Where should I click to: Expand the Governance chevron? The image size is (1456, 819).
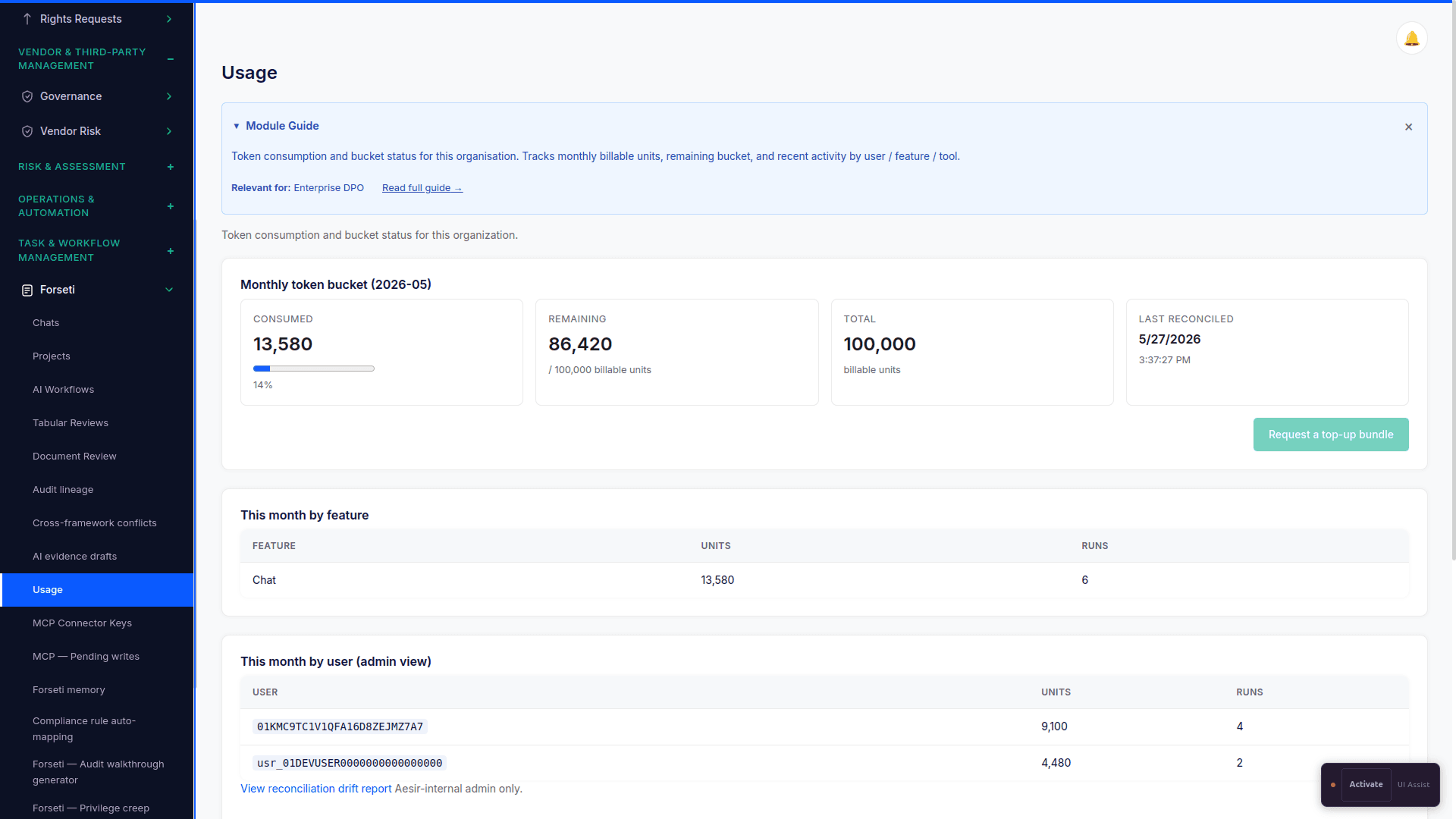pyautogui.click(x=169, y=96)
